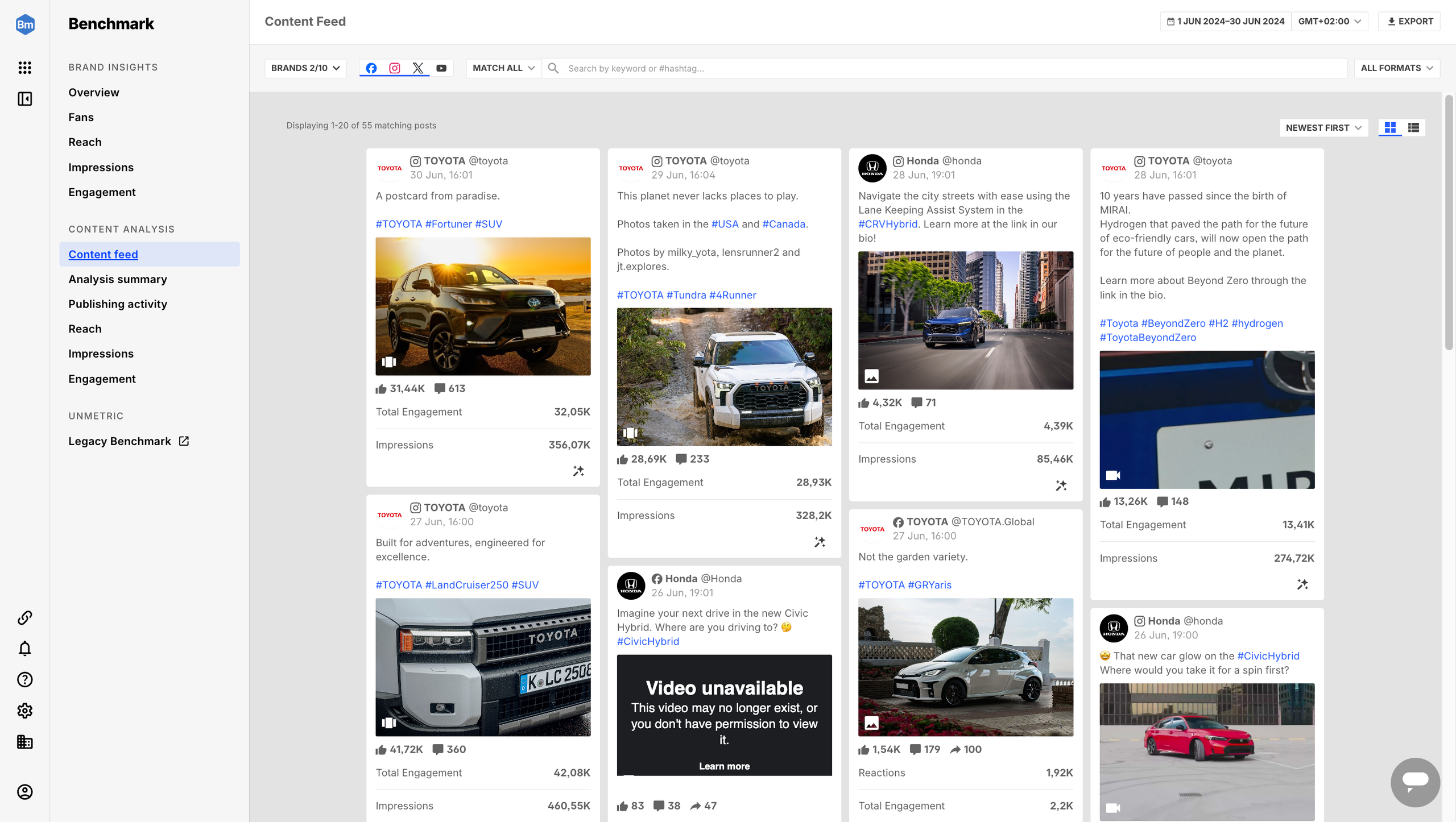Screen dimensions: 1456x822
Task: Click share arrow icon showing 100
Action: [955, 750]
